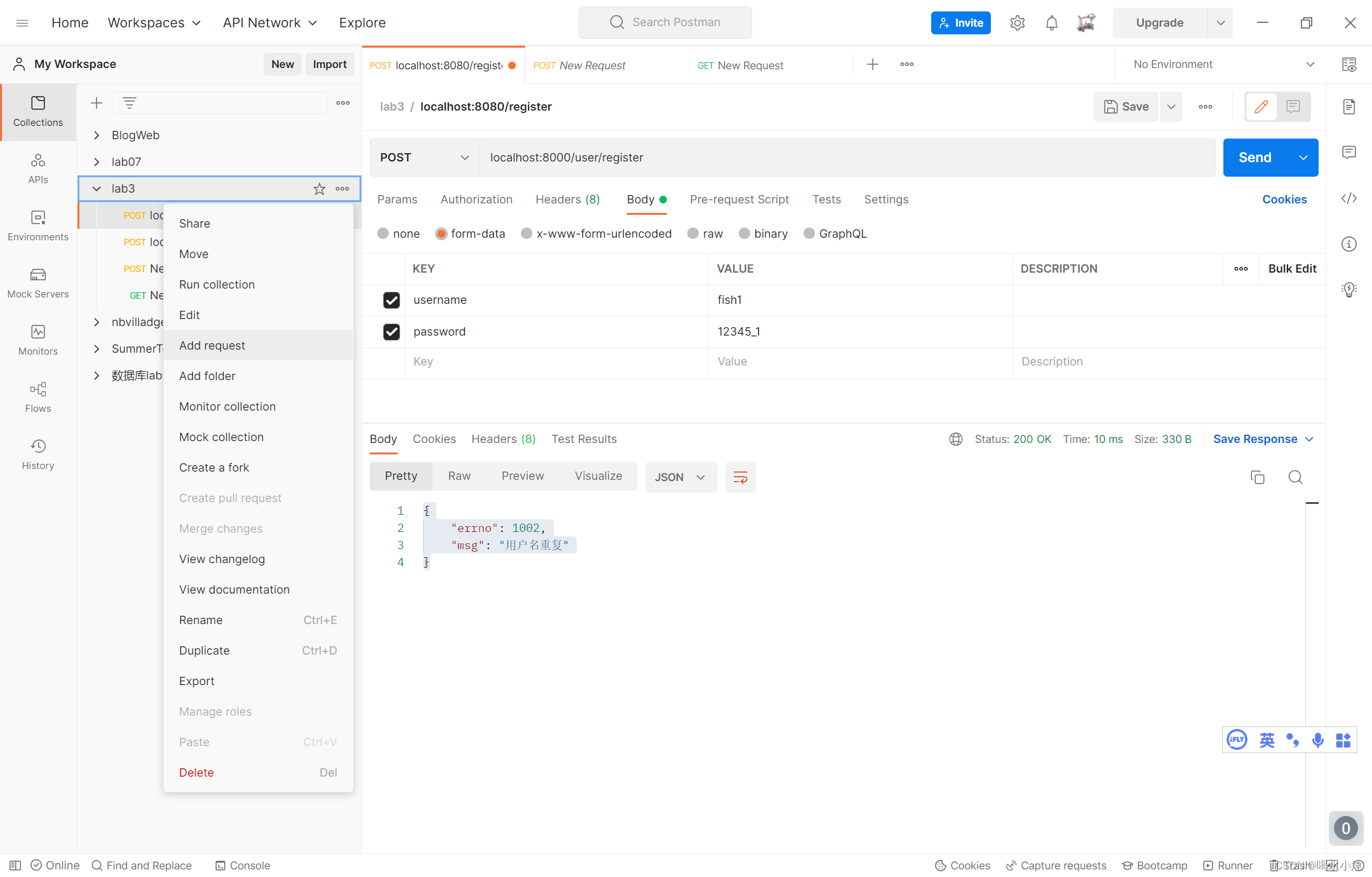
Task: Star the lab3 collection
Action: 319,189
